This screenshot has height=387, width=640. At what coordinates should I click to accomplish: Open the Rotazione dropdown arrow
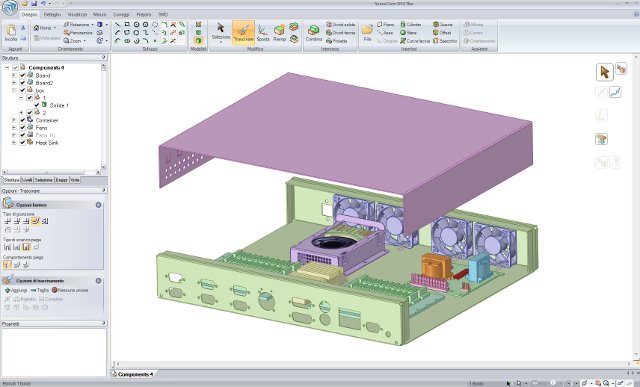(x=92, y=24)
